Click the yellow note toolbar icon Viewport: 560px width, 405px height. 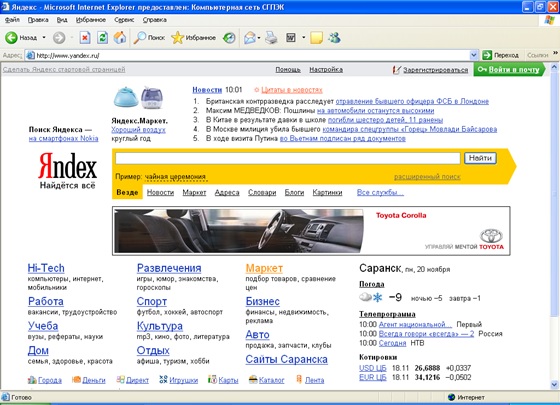click(316, 38)
